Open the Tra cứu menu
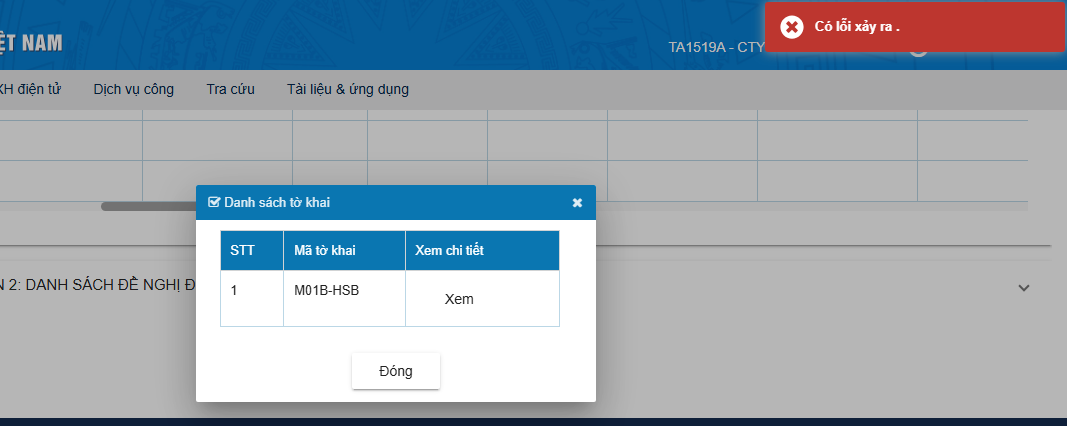Viewport: 1067px width, 426px height. tap(230, 89)
